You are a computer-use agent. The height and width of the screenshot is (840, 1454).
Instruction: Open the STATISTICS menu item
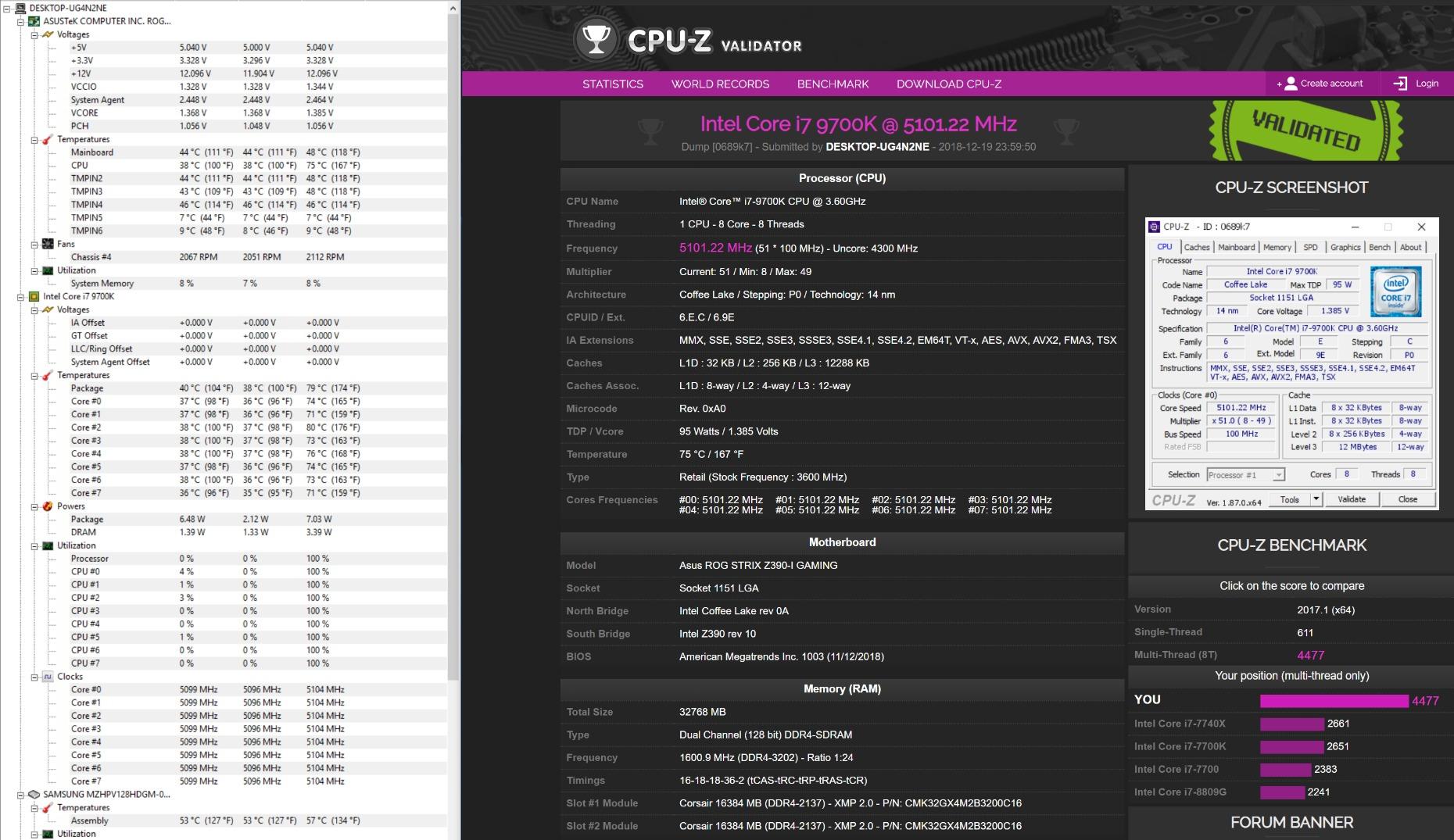tap(613, 84)
